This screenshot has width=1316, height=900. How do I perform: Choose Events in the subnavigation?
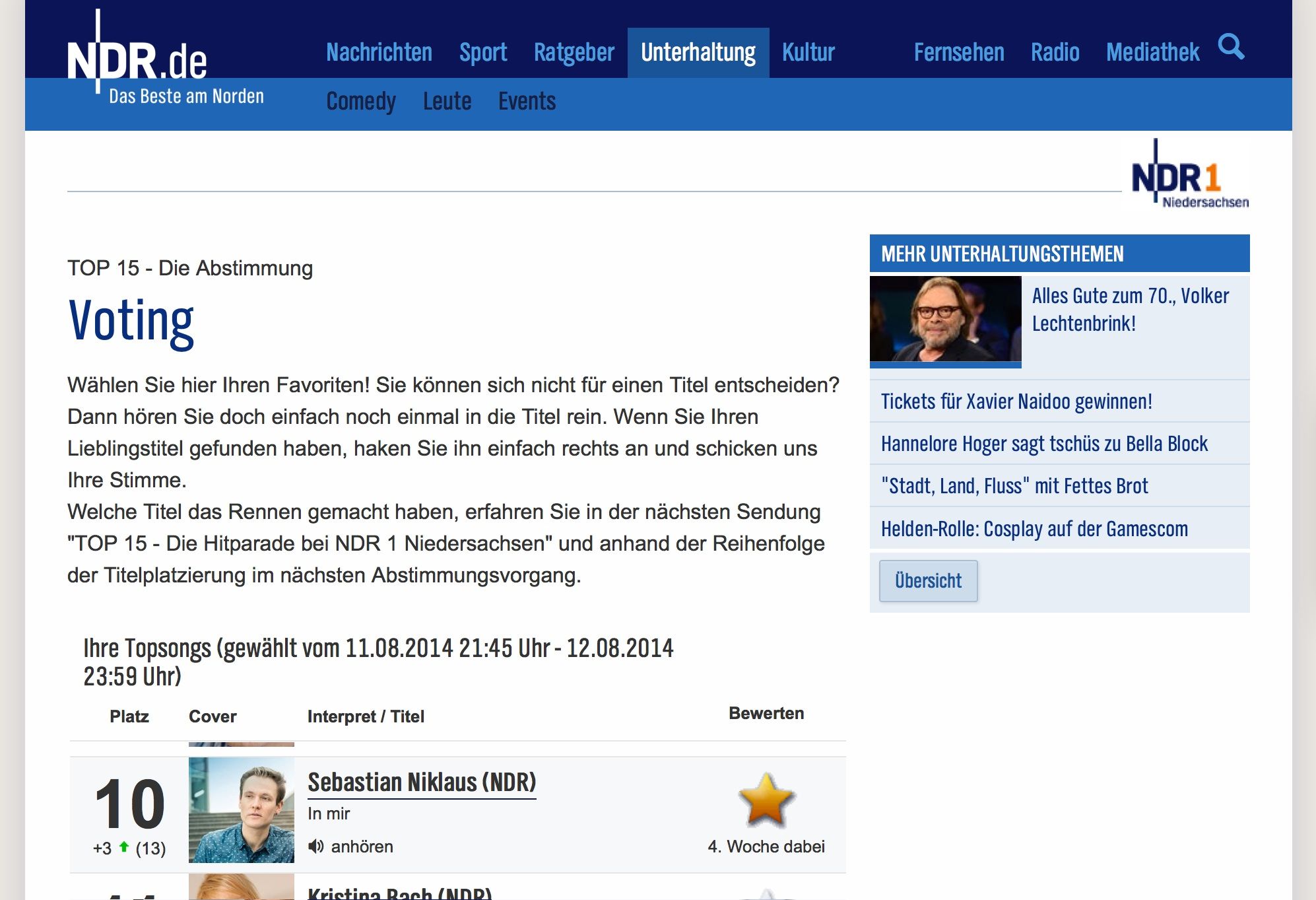point(527,102)
